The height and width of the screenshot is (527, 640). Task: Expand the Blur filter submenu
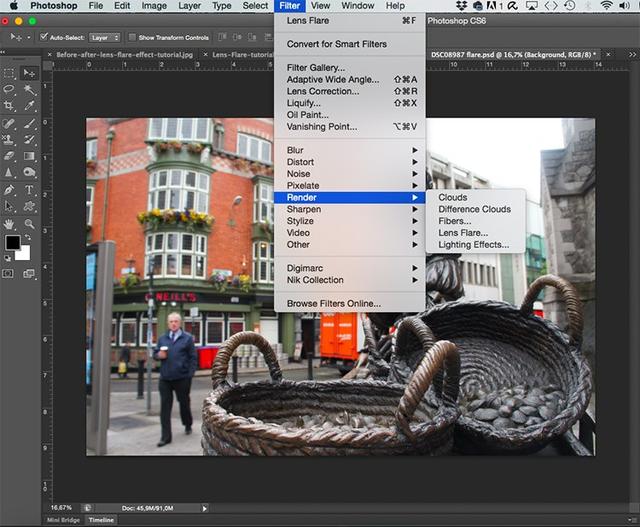click(x=296, y=150)
